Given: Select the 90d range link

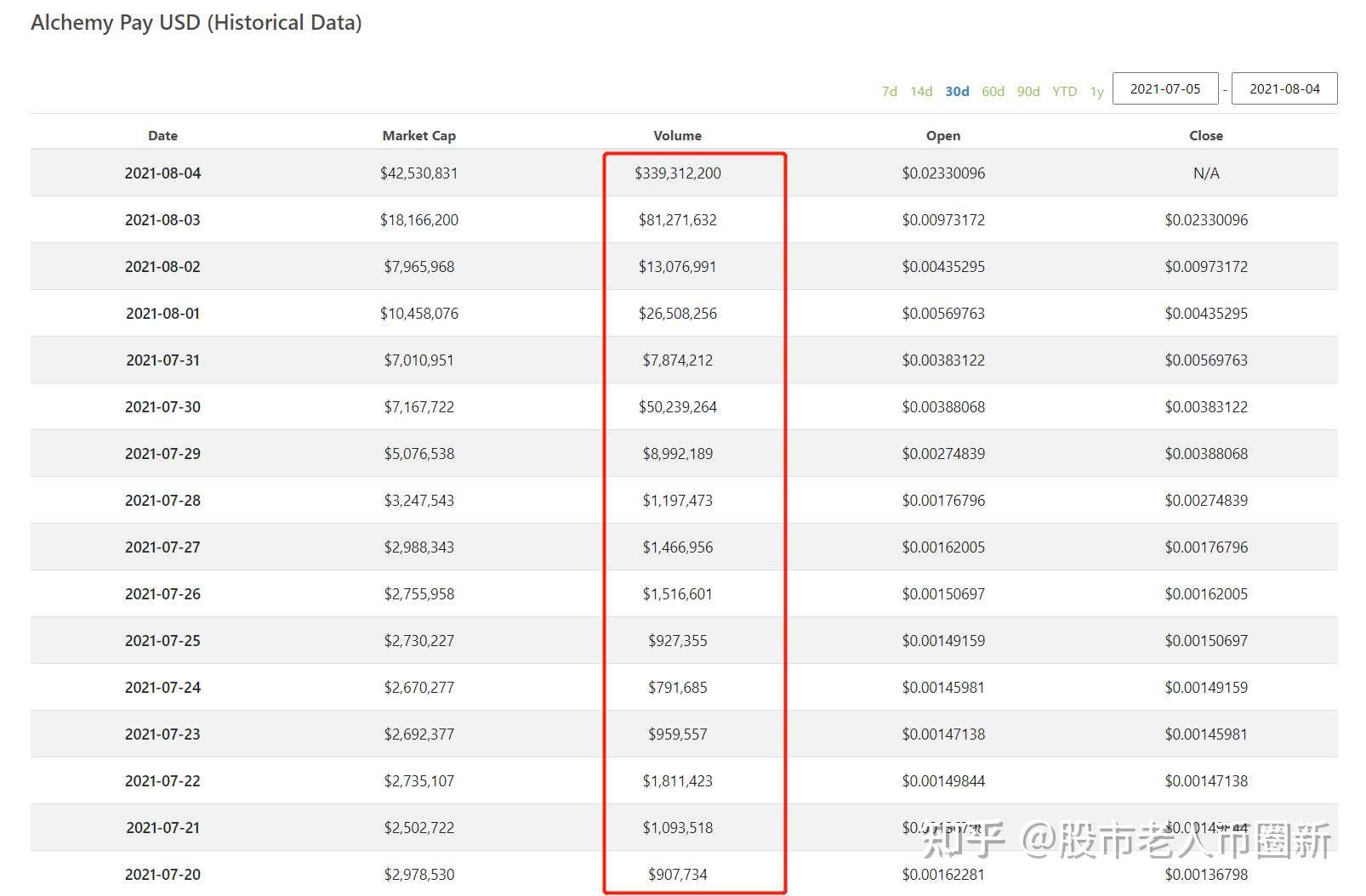Looking at the screenshot, I should tap(1028, 91).
